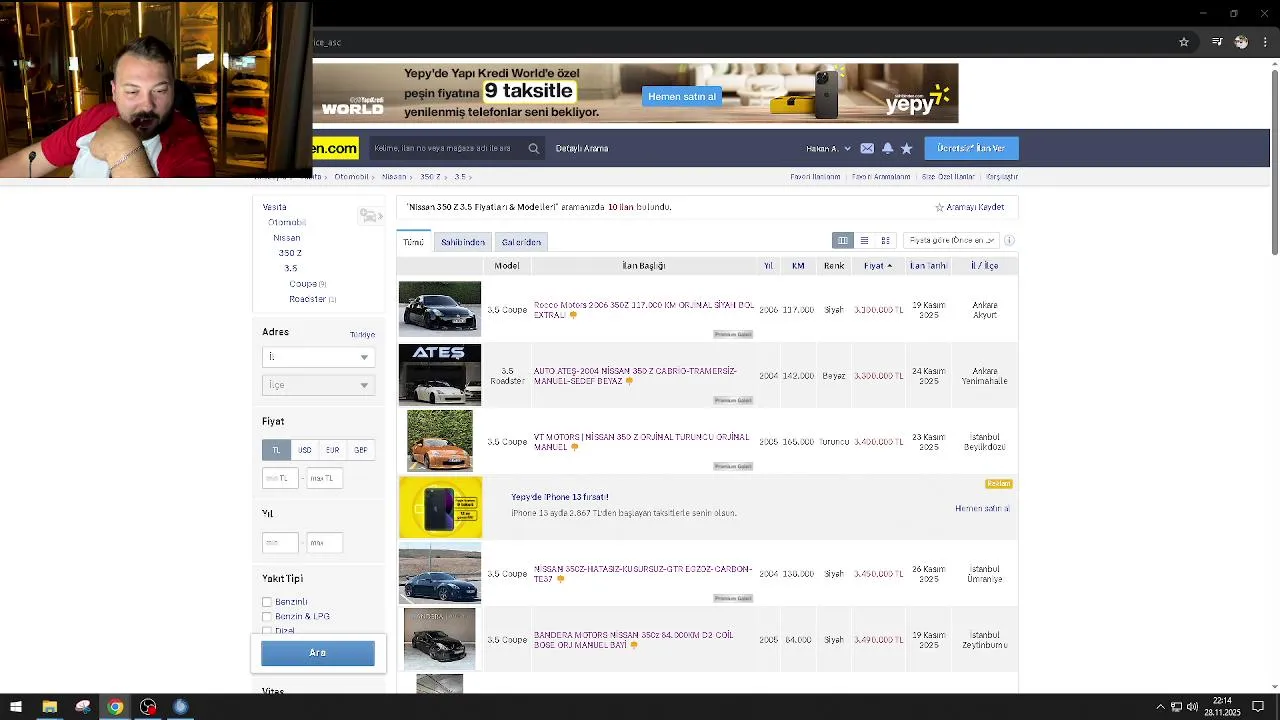Image resolution: width=1280 pixels, height=720 pixels.
Task: Open the VT MOTORS turuncu 350Z listing
Action: pyautogui.click(x=641, y=442)
